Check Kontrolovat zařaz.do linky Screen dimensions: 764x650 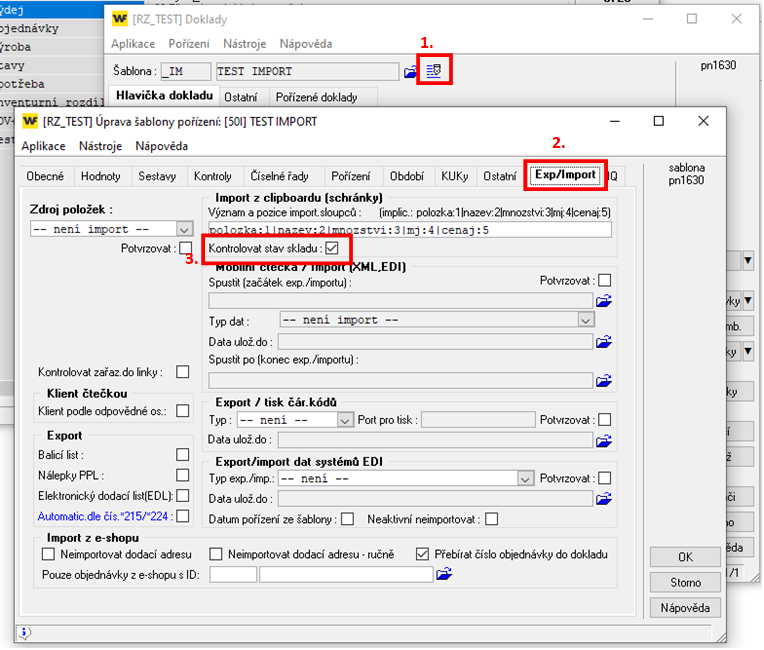pos(183,372)
